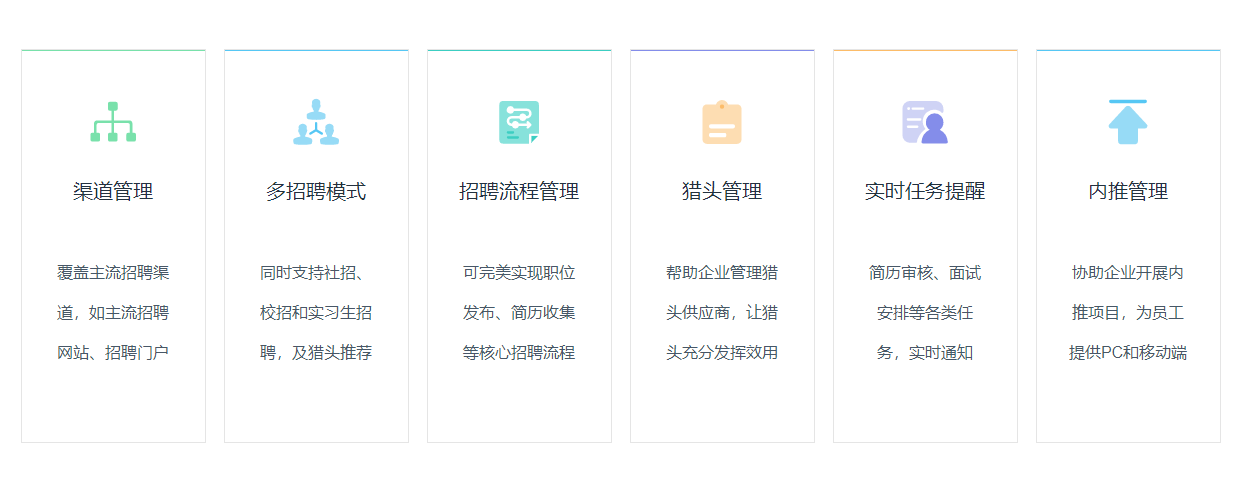Select the 招聘流程管理 heading
Image resolution: width=1242 pixels, height=488 pixels.
pos(519,191)
